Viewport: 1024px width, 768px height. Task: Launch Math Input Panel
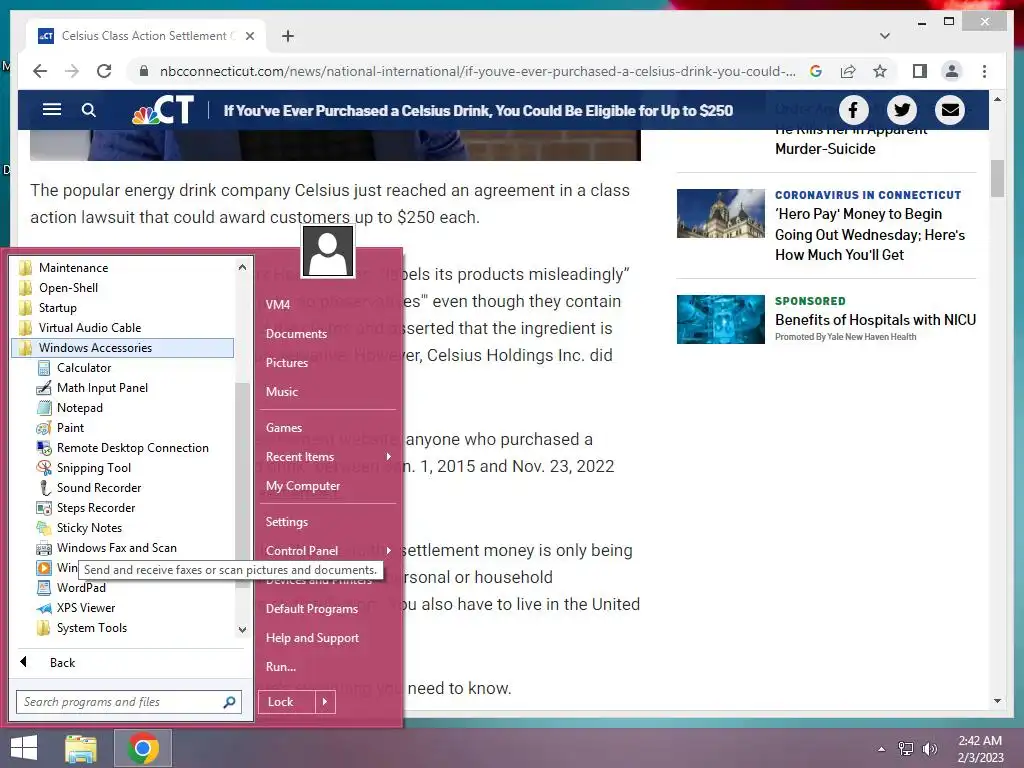point(101,388)
